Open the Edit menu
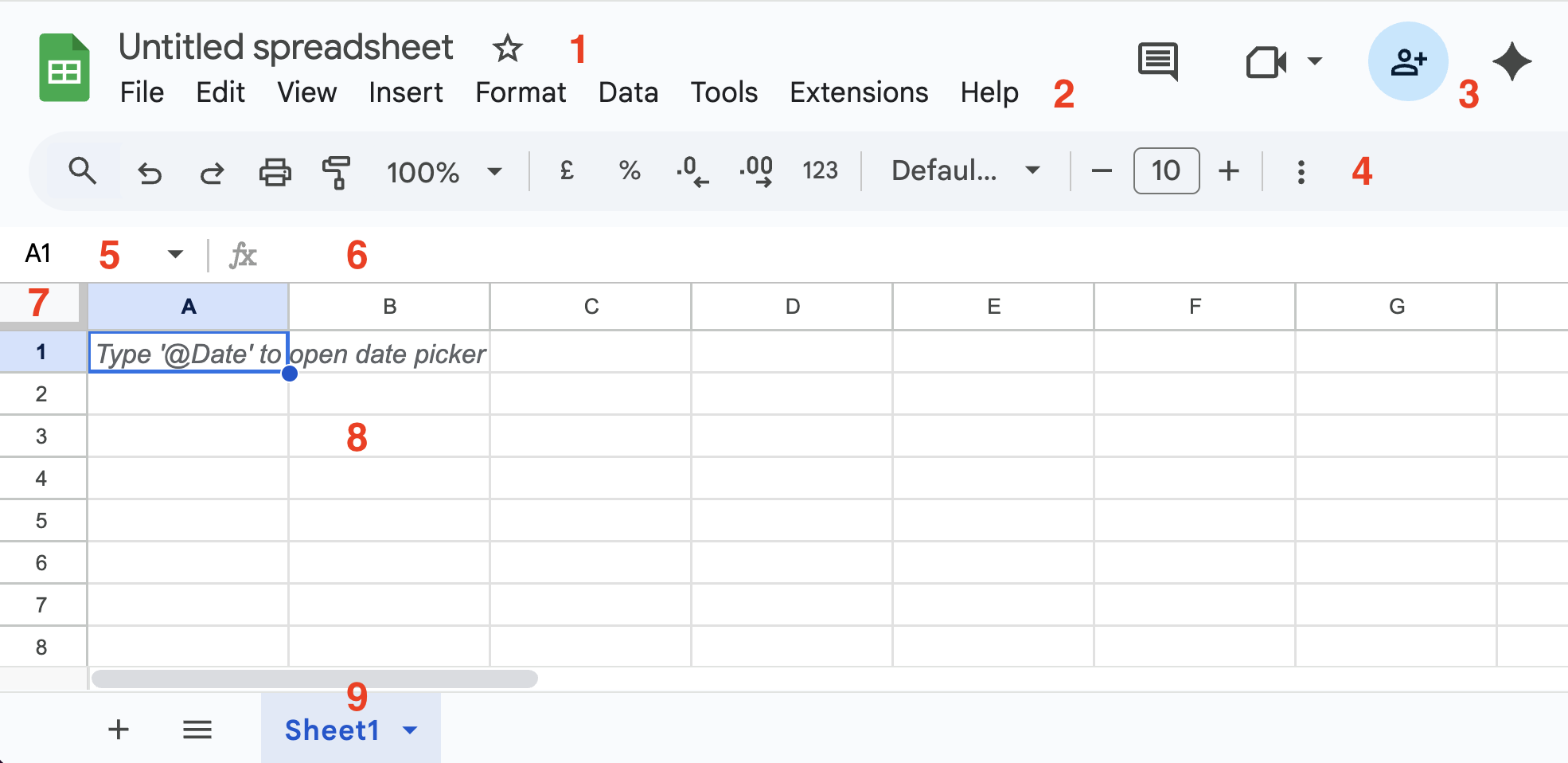 [220, 92]
